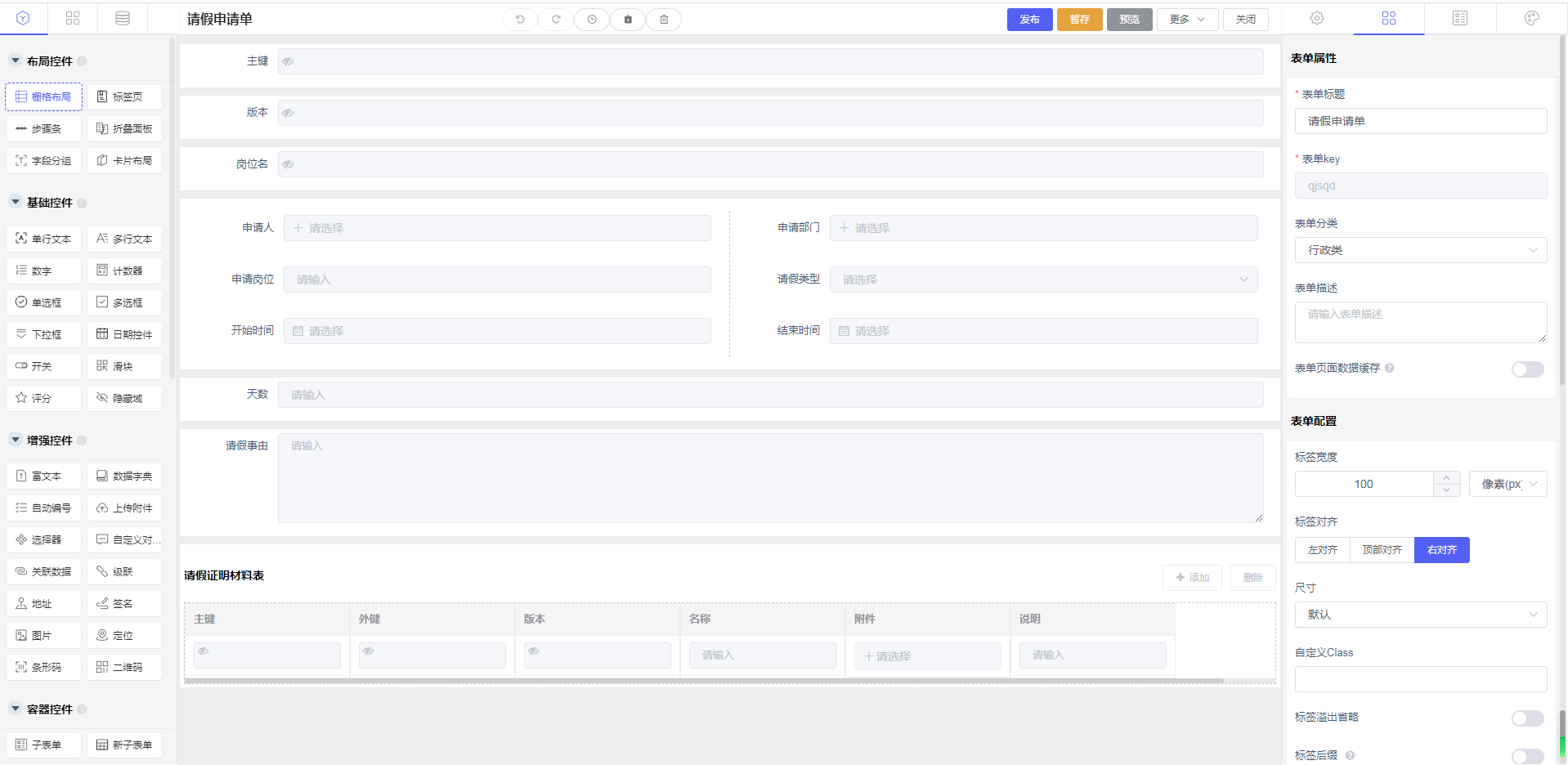Open the gear settings panel icon
This screenshot has height=765, width=1568.
1317,18
